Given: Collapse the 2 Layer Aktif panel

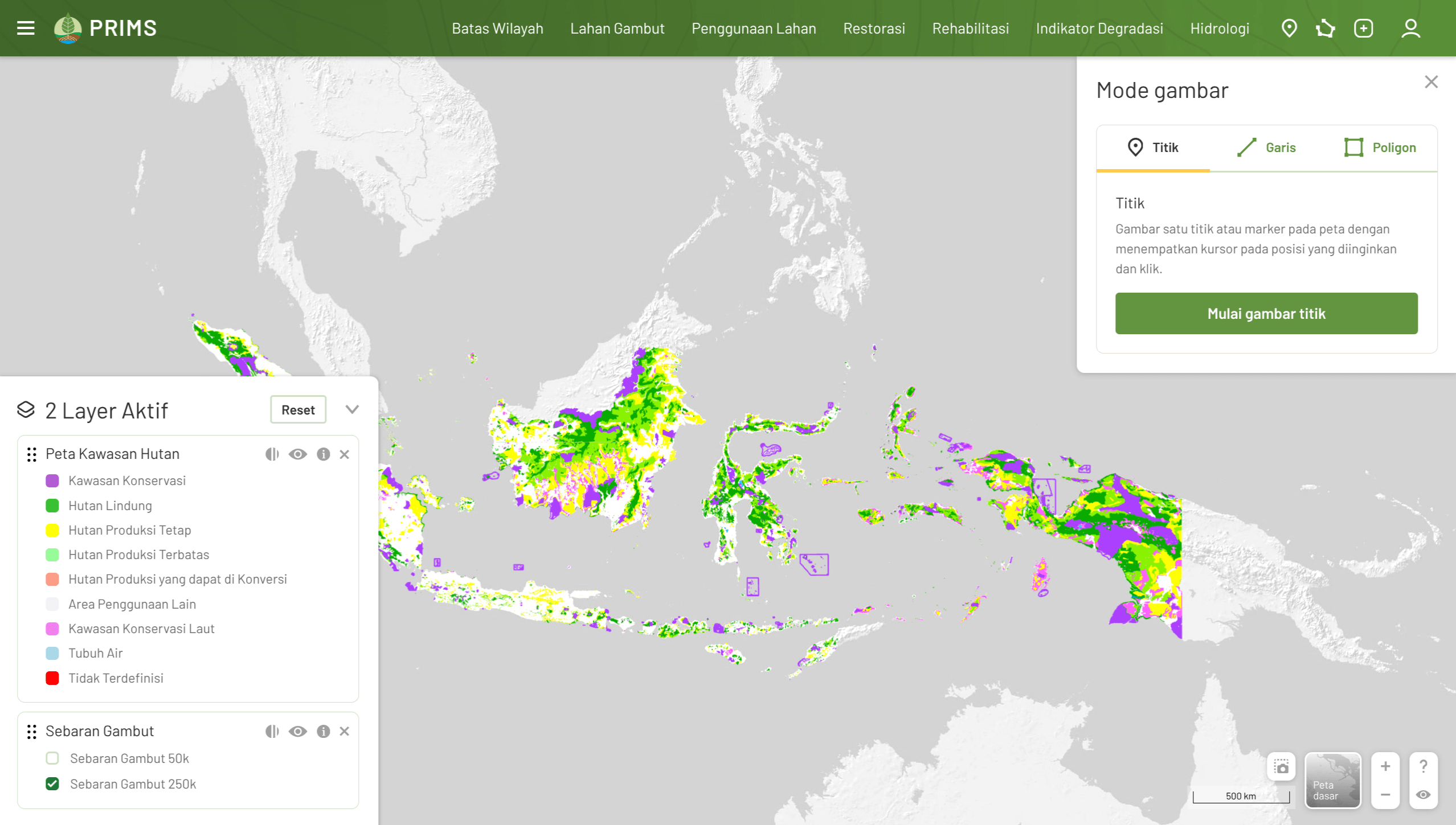Looking at the screenshot, I should (x=352, y=409).
